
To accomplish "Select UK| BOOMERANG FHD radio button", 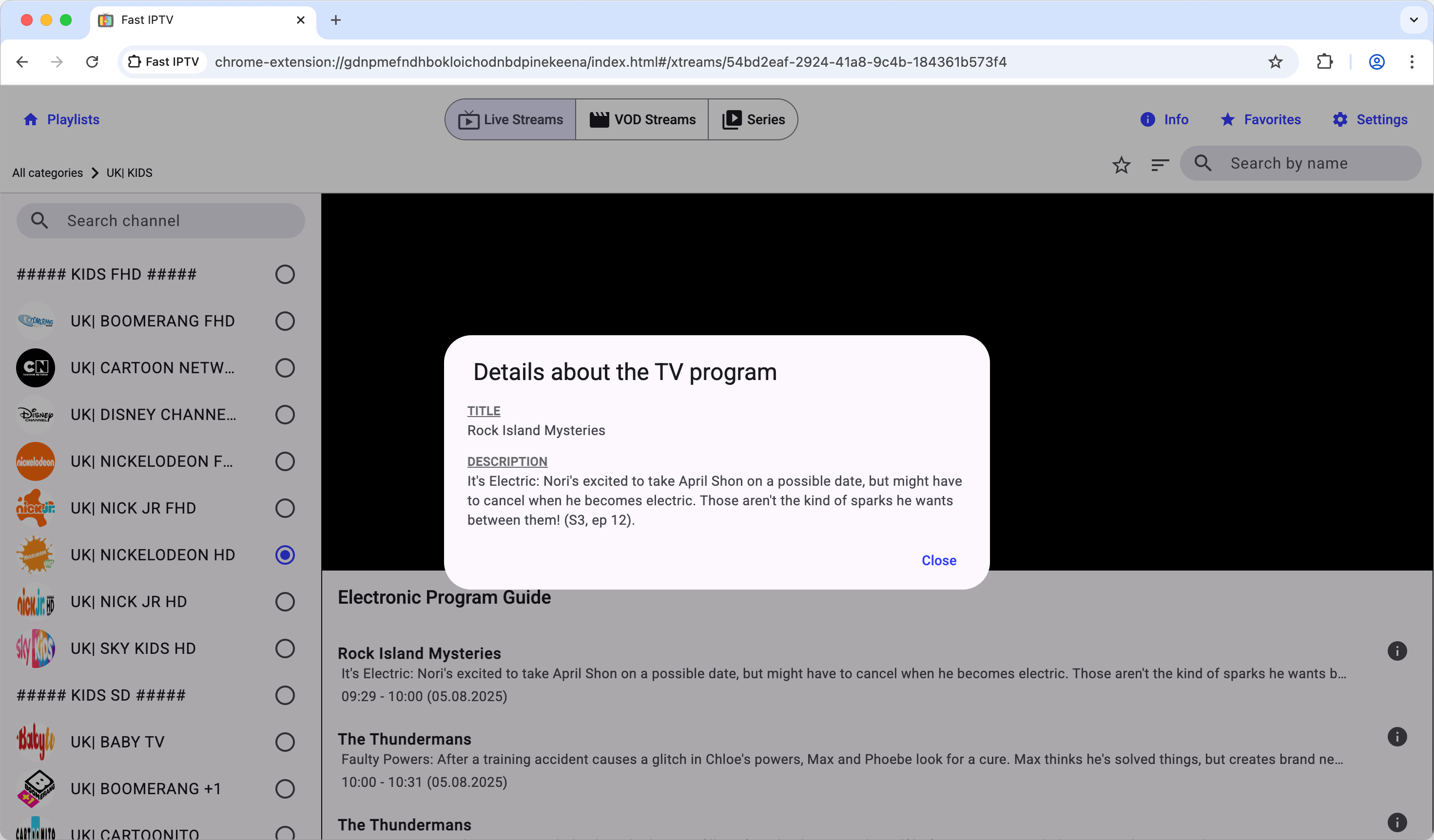I will (285, 321).
